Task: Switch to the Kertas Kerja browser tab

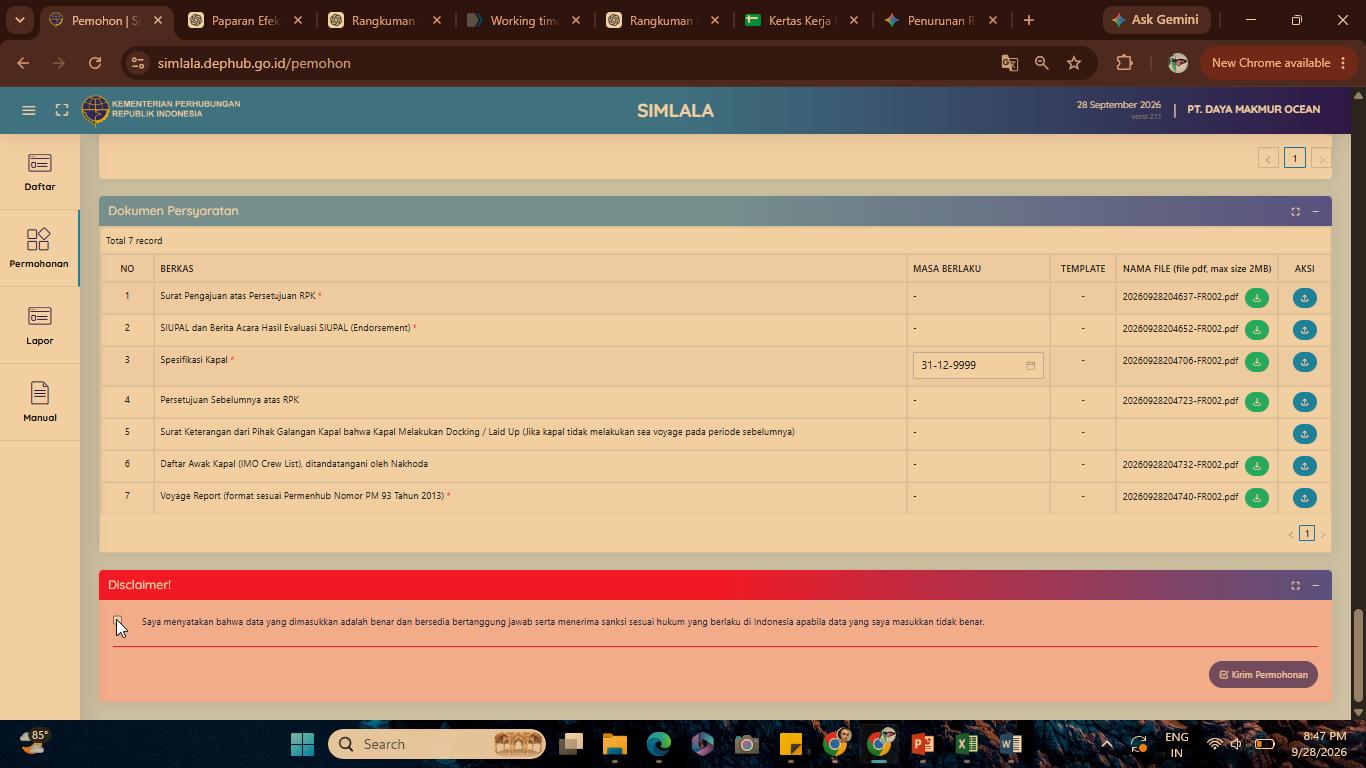Action: click(x=802, y=20)
